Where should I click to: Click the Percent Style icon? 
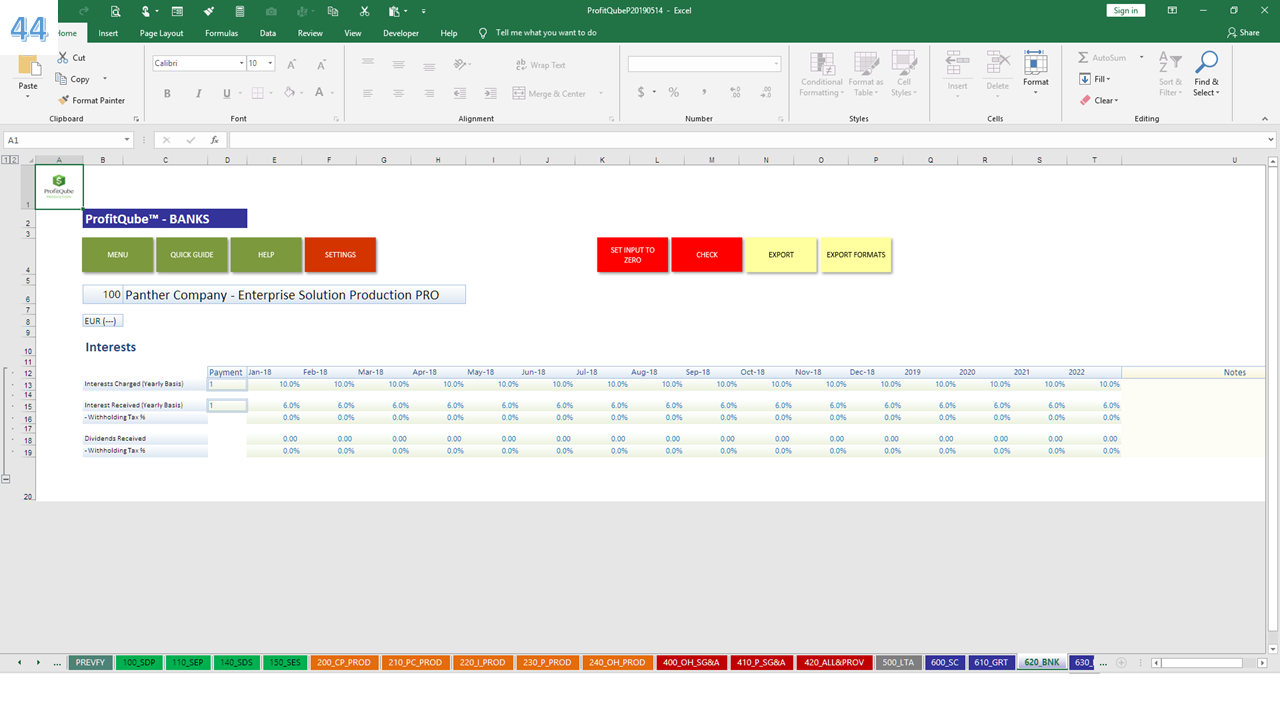(x=674, y=92)
